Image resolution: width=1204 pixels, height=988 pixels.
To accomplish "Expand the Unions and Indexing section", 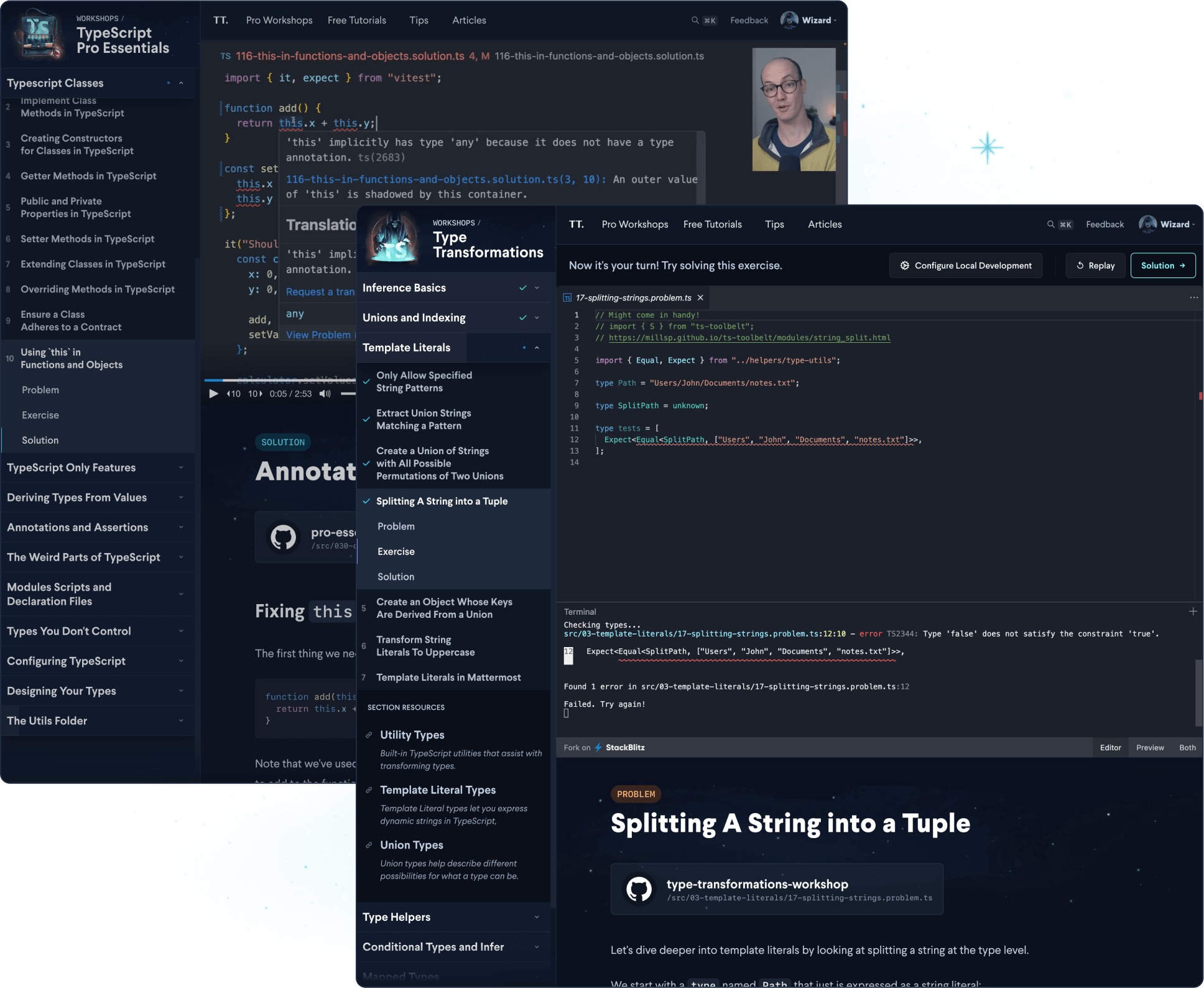I will [453, 318].
